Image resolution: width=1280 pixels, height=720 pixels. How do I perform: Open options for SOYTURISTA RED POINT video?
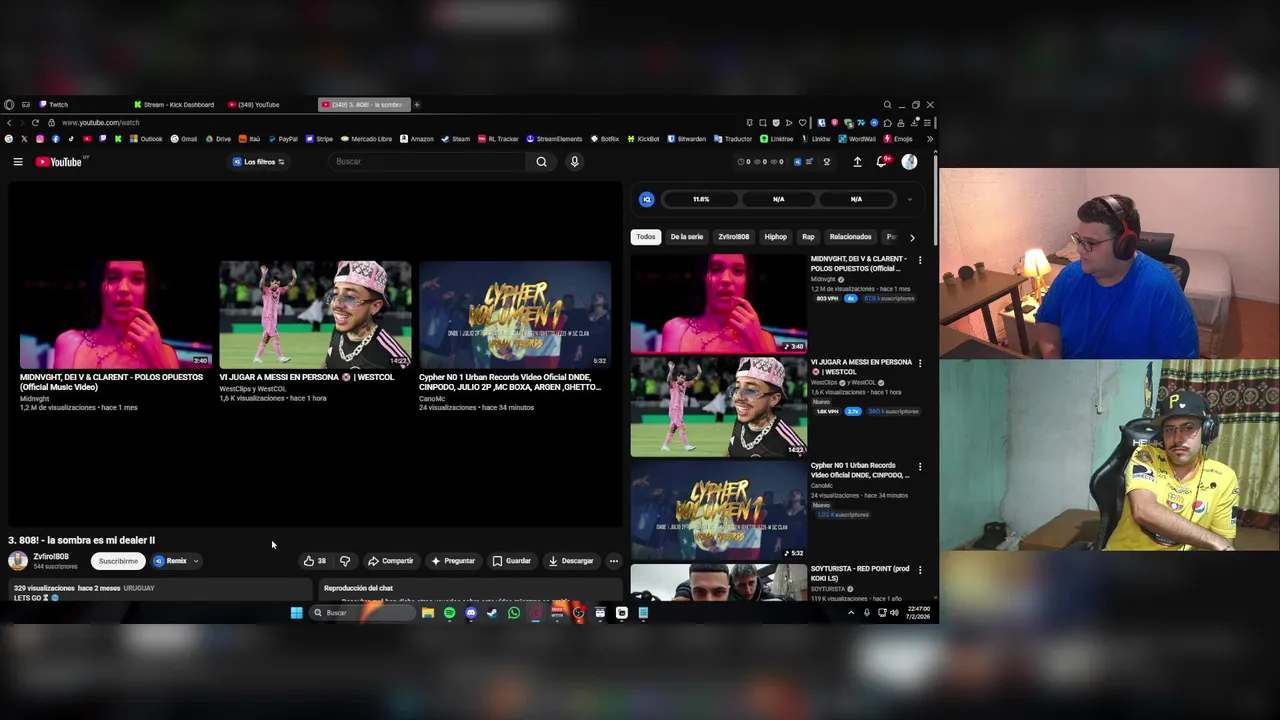click(920, 570)
